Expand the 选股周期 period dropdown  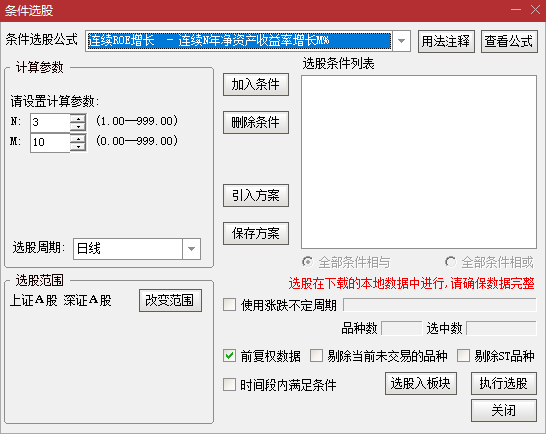click(x=191, y=249)
